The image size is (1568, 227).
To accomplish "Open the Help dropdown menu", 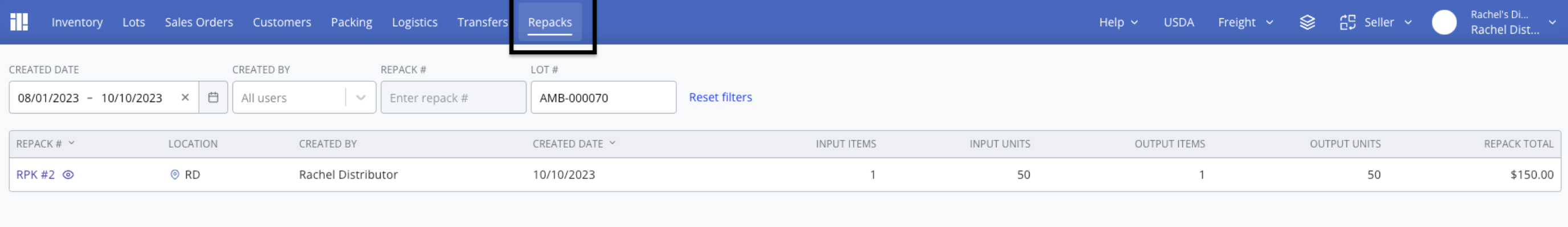I will click(1117, 22).
